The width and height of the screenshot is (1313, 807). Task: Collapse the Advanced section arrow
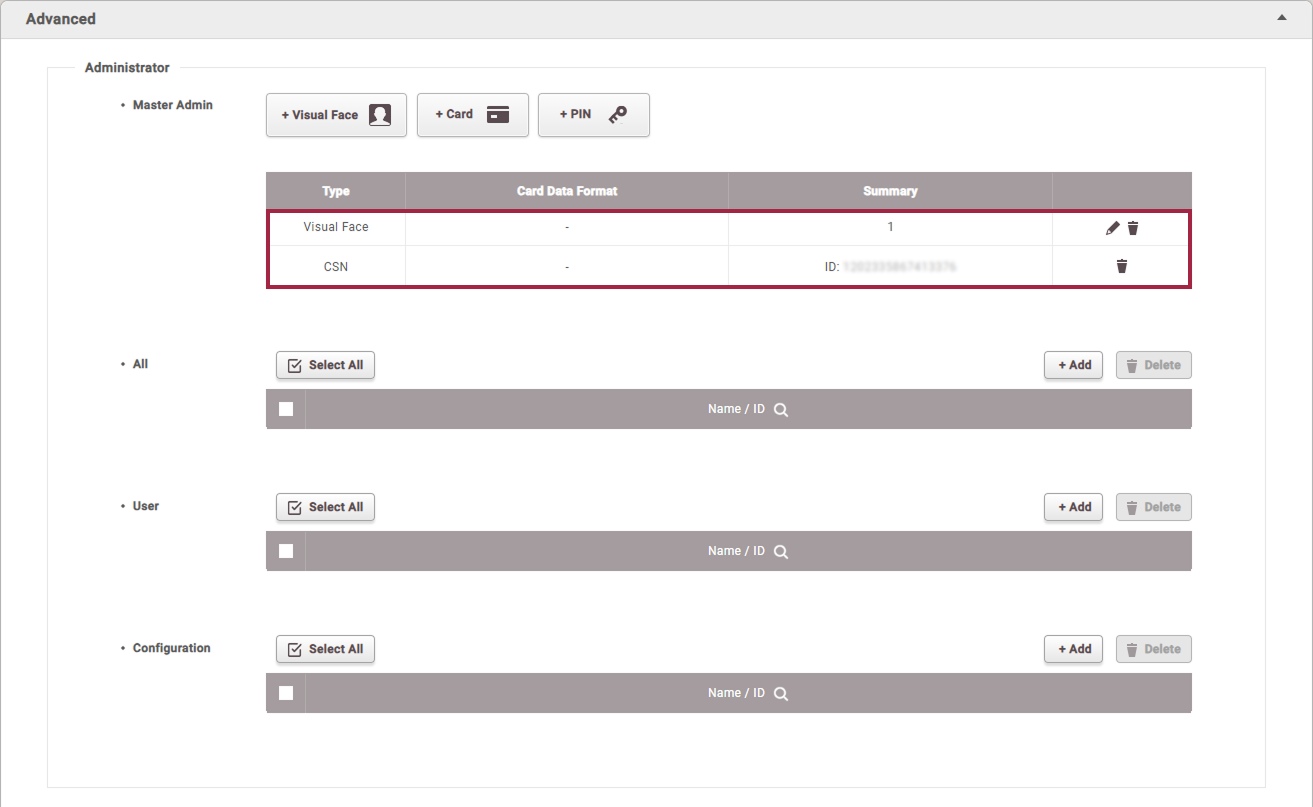coord(1282,18)
